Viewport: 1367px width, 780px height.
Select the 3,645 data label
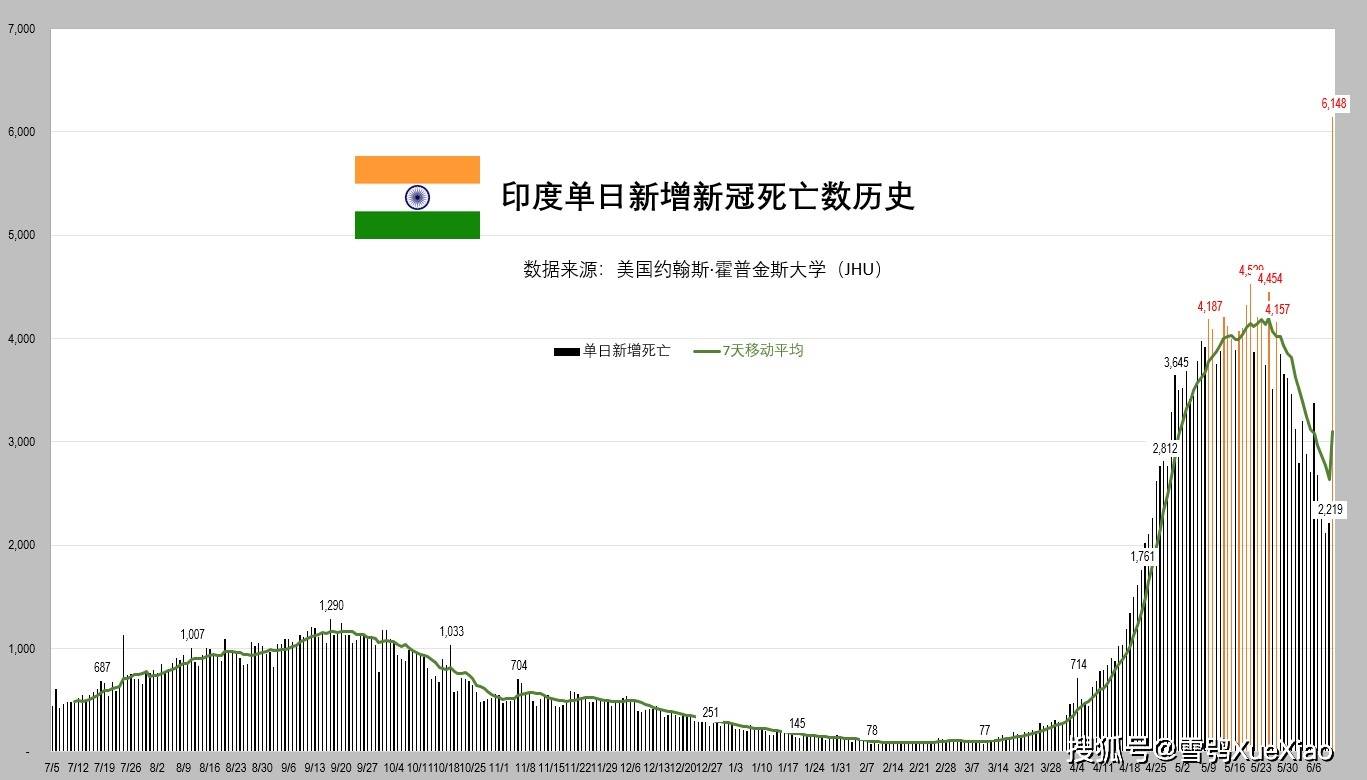click(1177, 362)
